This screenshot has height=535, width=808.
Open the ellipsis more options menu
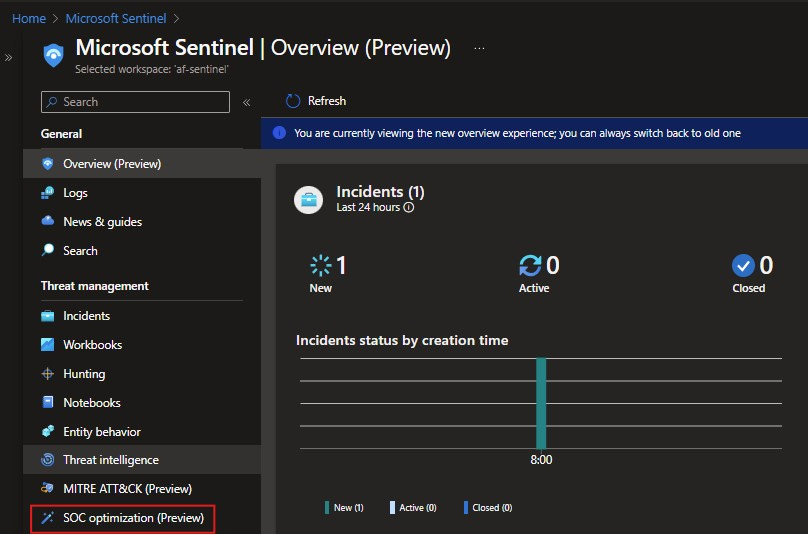click(x=479, y=48)
